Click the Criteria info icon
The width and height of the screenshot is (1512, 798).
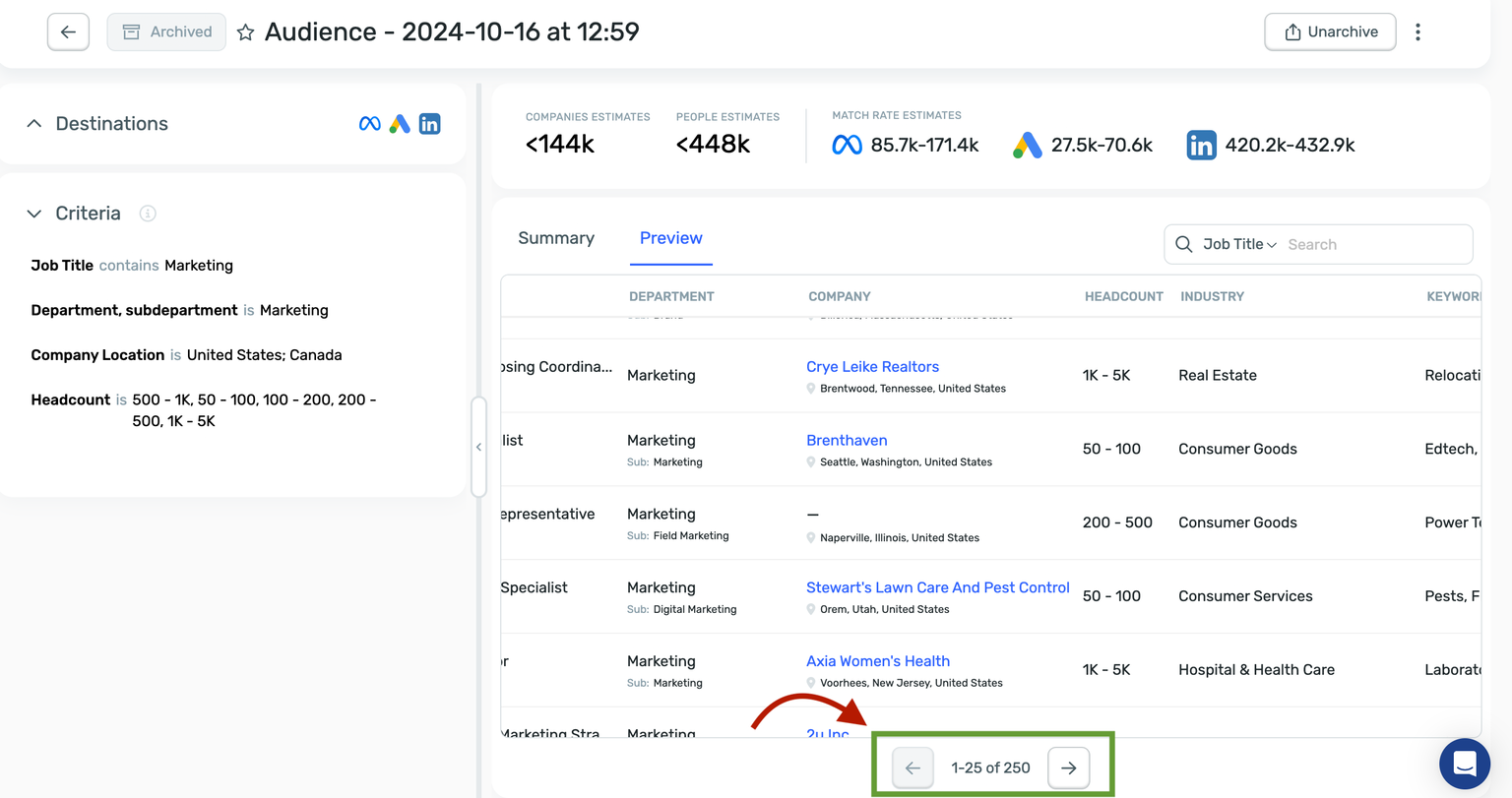(x=148, y=214)
